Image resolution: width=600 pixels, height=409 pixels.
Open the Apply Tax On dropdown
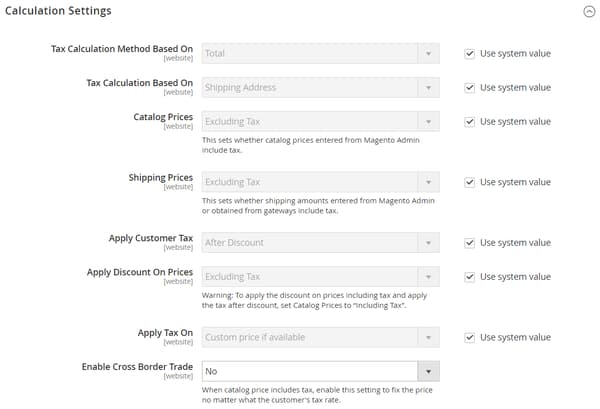320,337
